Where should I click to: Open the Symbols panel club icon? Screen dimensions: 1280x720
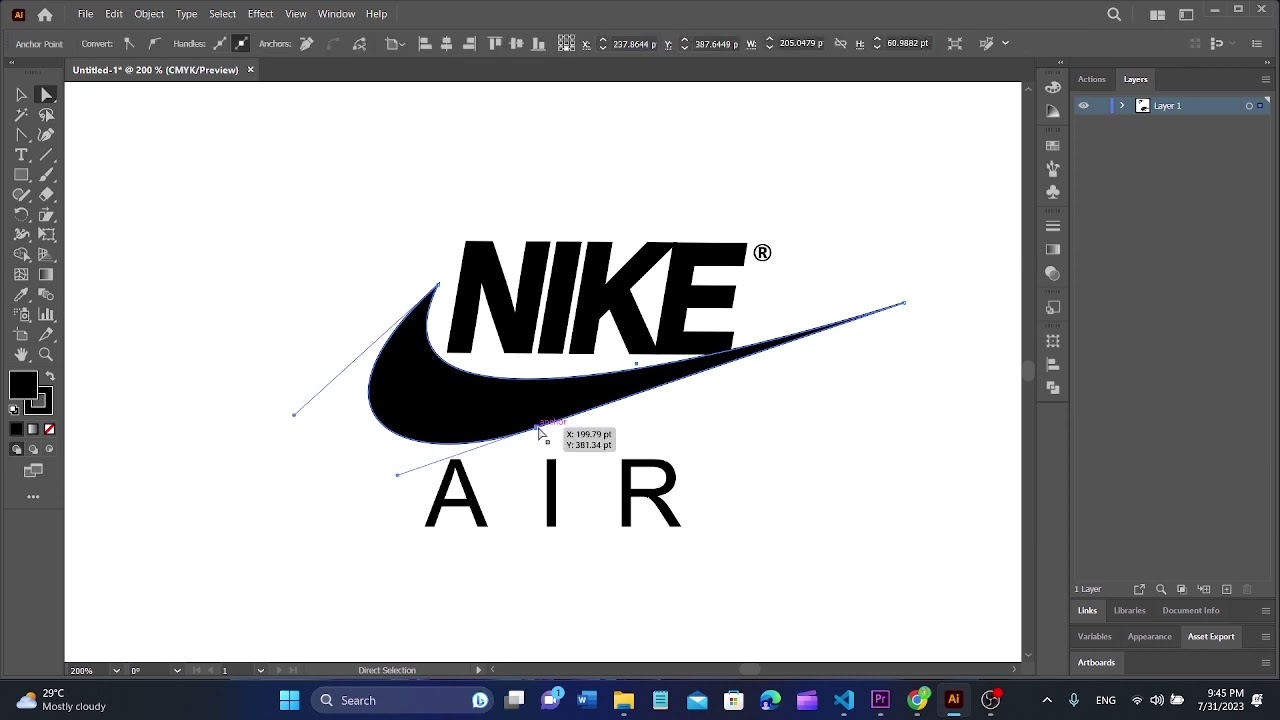(x=1053, y=192)
